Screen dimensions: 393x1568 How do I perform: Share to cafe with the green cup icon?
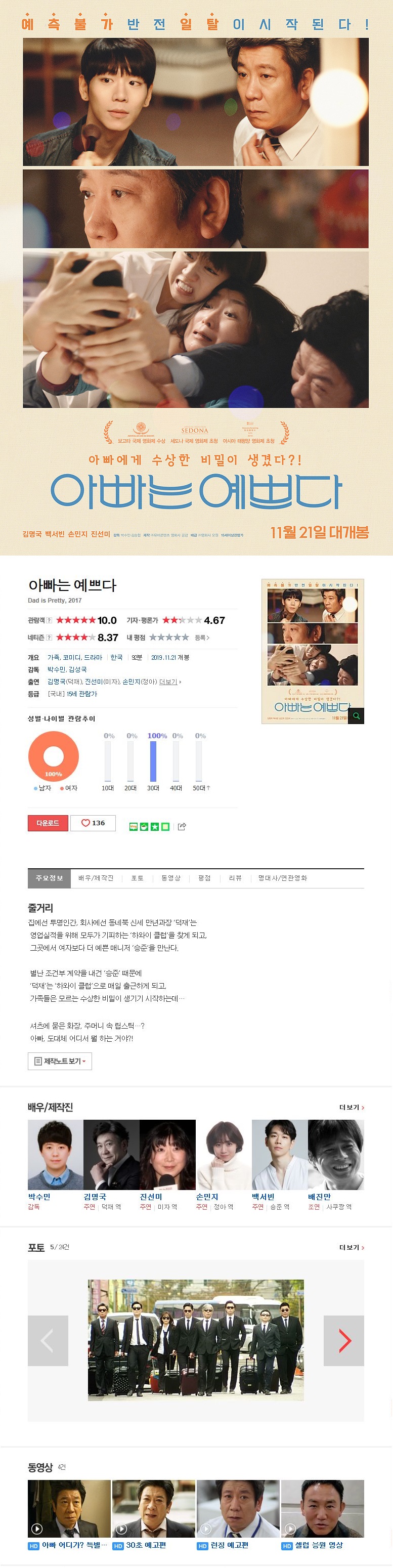144,827
